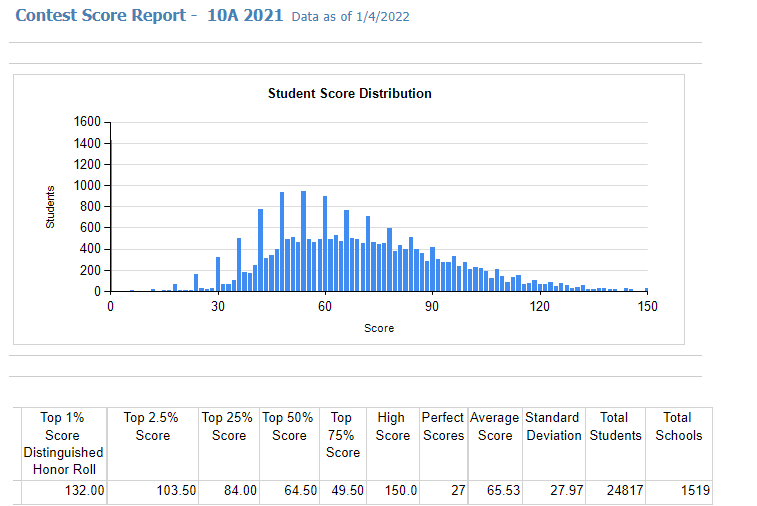Image resolution: width=757 pixels, height=506 pixels.
Task: Click the histogram bar at score 60
Action: 325,244
